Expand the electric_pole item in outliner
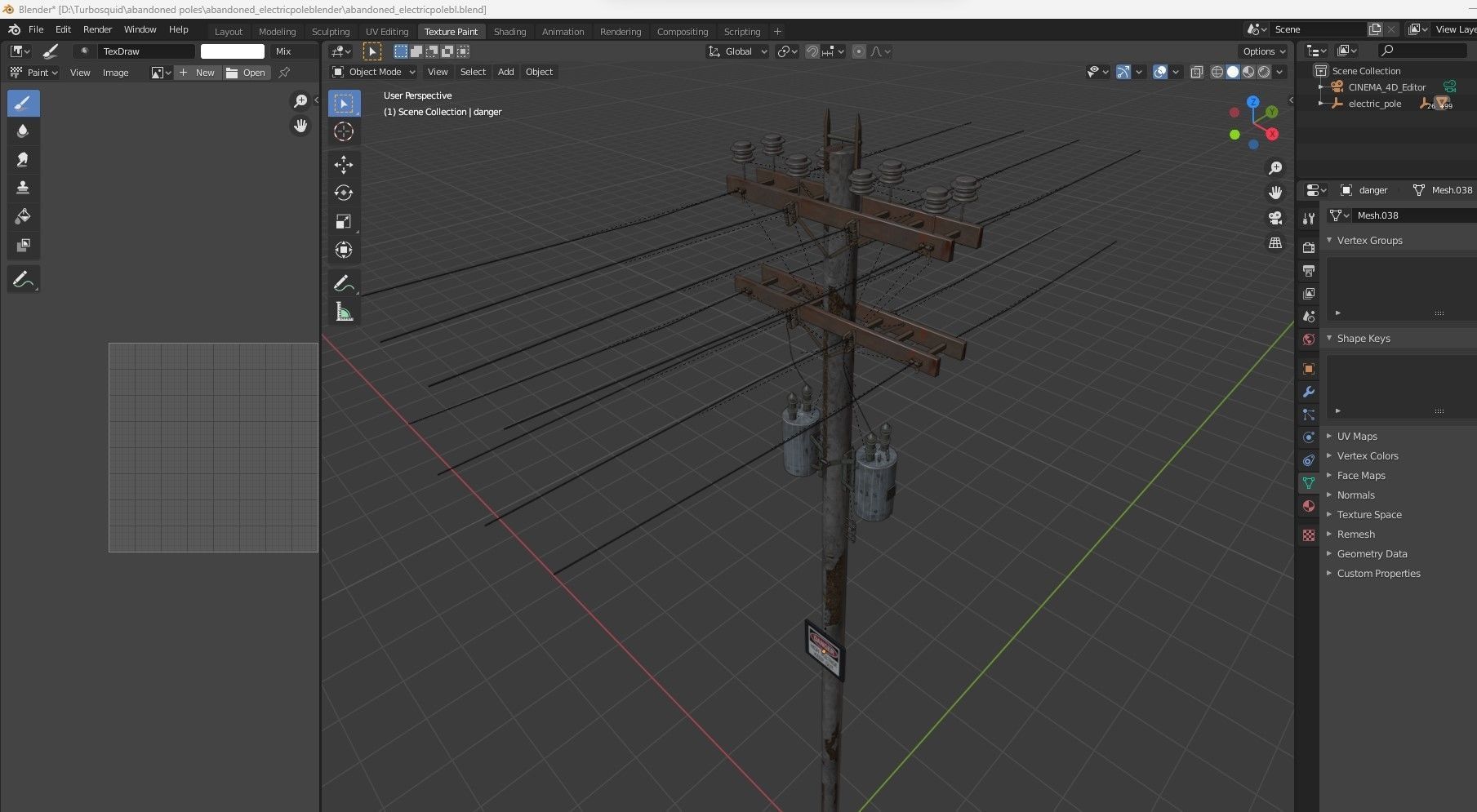Viewport: 1477px width, 812px height. click(x=1321, y=104)
